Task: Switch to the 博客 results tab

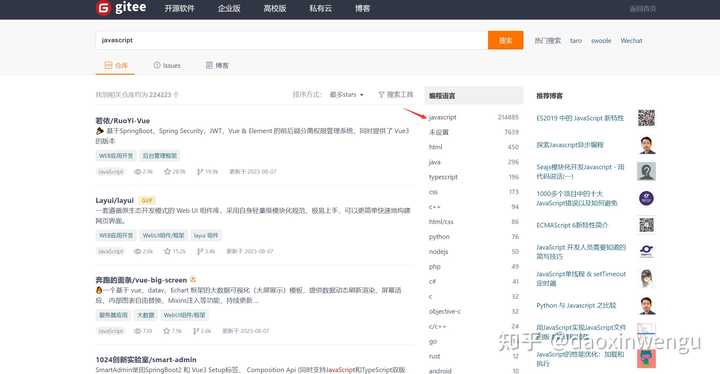Action: tap(217, 66)
